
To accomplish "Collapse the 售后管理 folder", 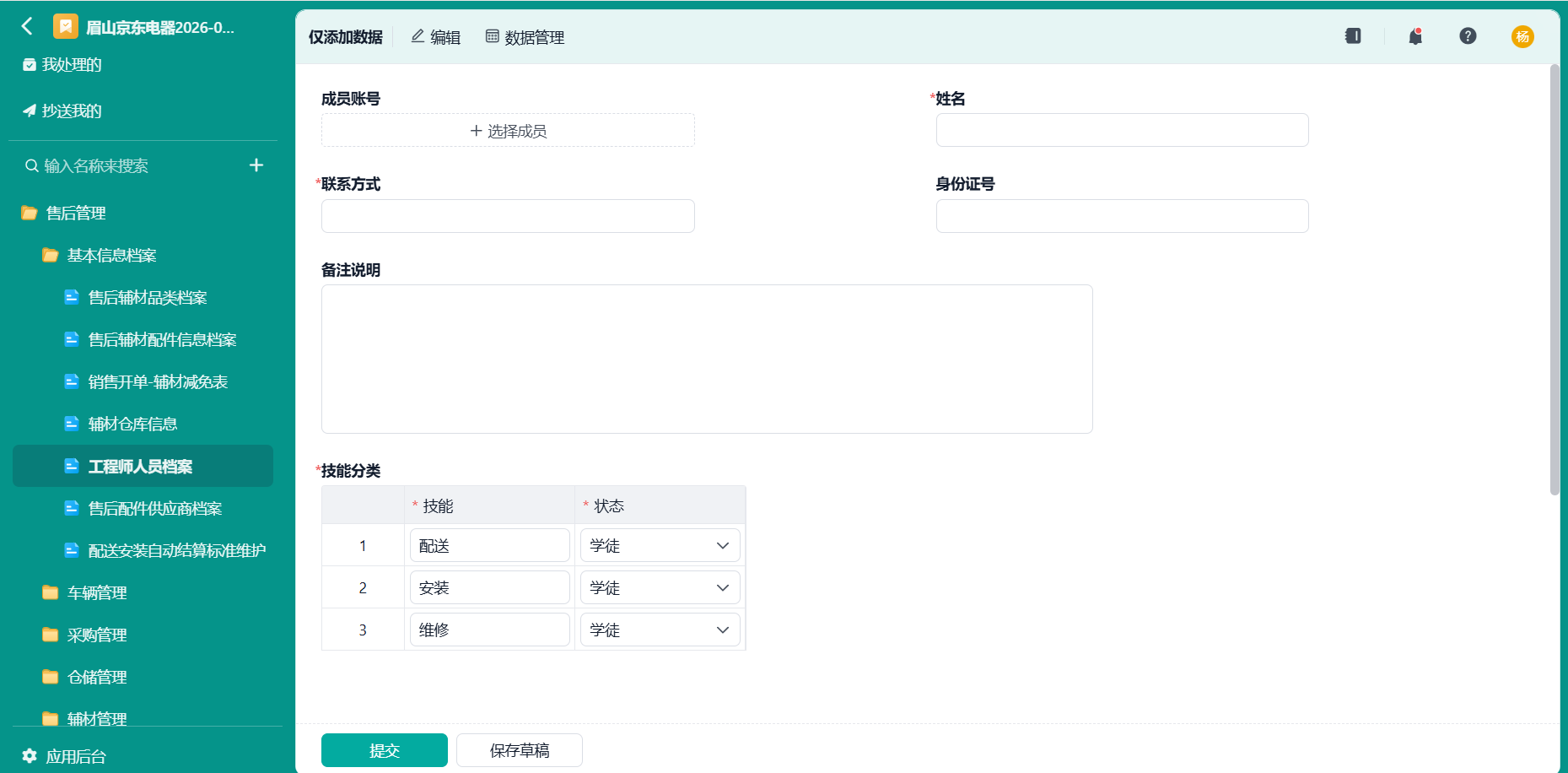I will tap(76, 213).
